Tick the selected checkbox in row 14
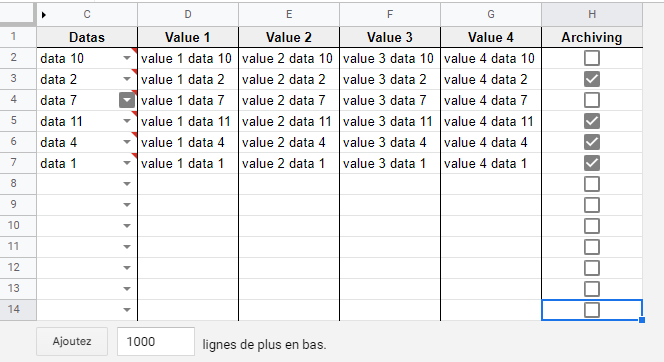664x362 pixels. pos(592,310)
